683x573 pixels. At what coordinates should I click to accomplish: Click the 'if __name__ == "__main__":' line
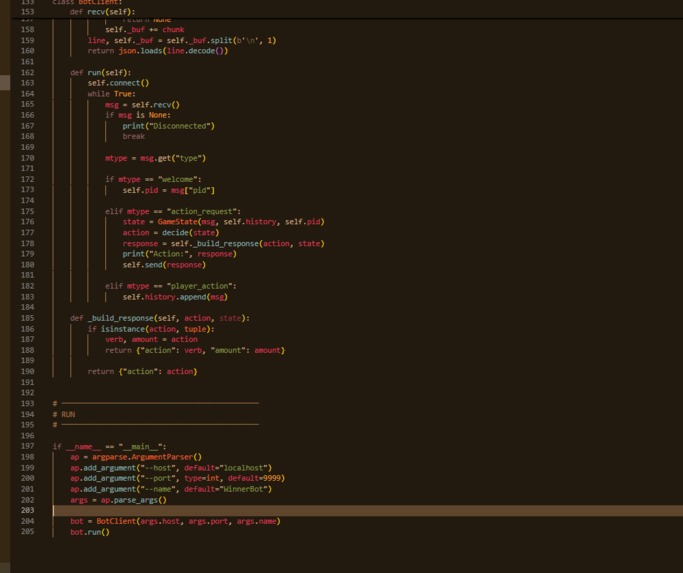[x=109, y=446]
